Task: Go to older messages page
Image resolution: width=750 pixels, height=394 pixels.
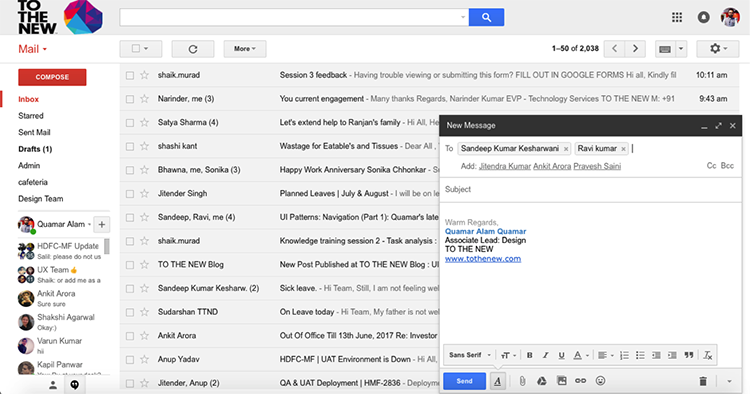Action: 635,49
